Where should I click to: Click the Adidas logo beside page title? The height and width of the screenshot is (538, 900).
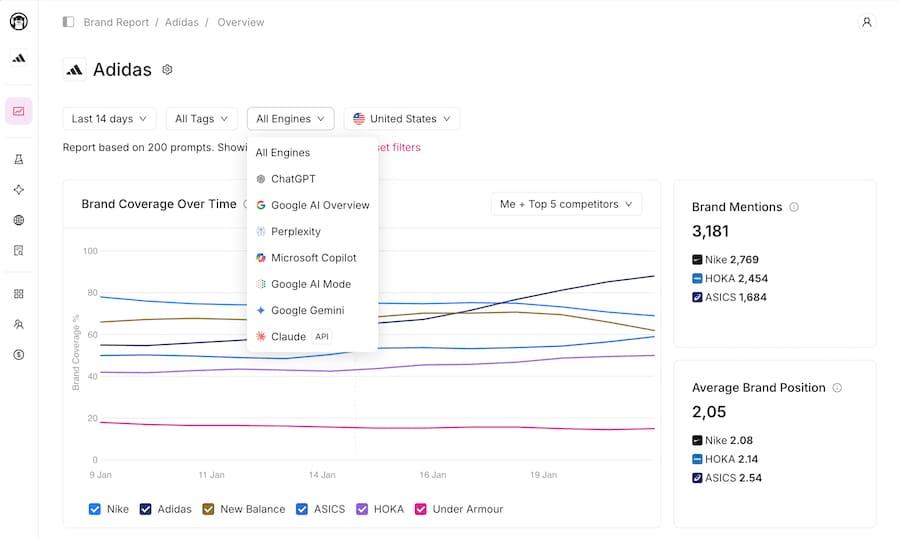pos(74,70)
